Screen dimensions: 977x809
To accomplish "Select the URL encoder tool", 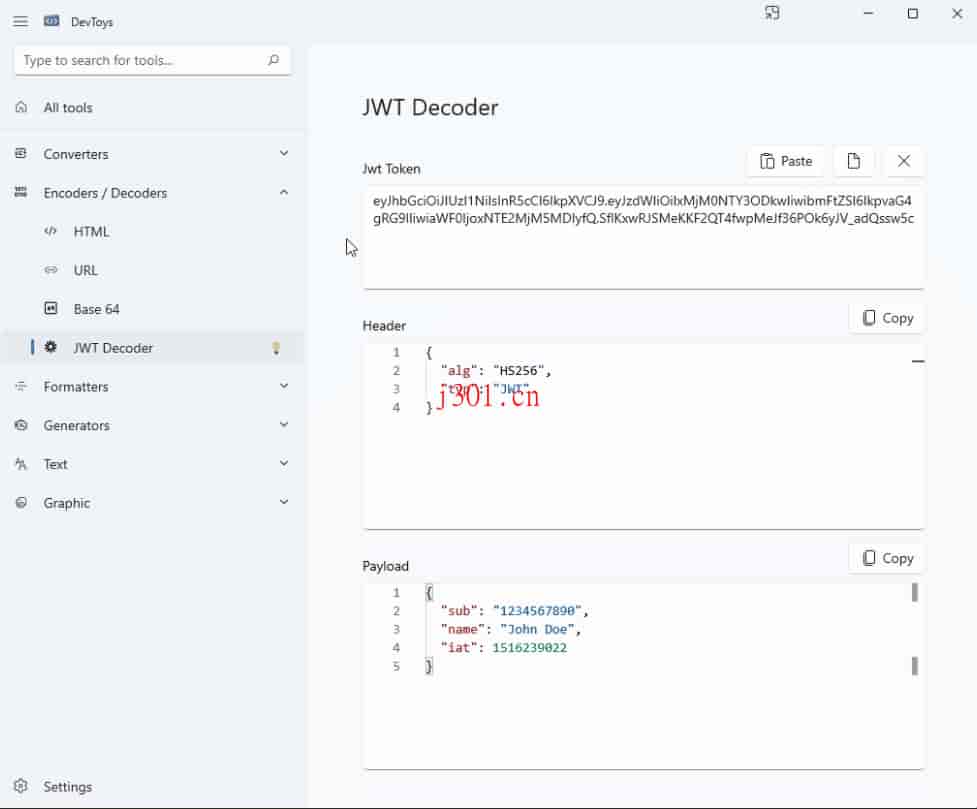I will [153, 270].
